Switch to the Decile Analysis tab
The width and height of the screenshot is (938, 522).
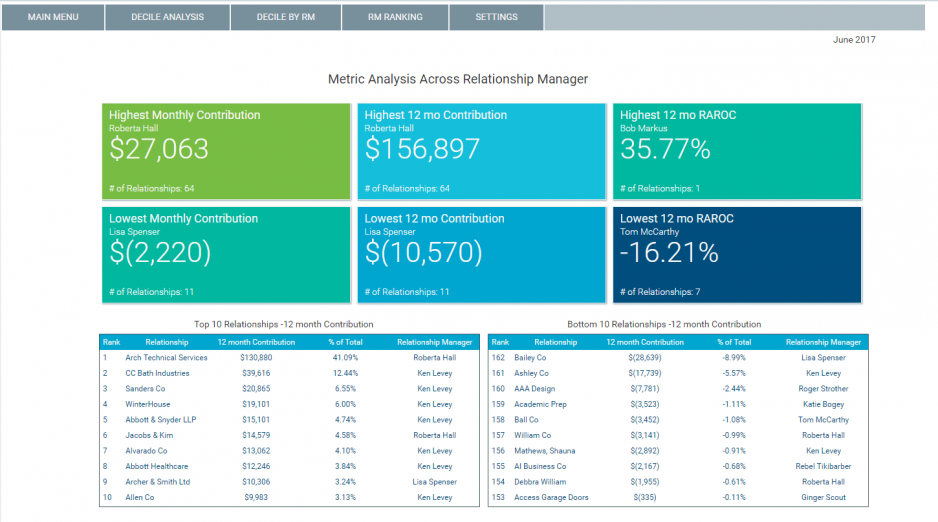click(x=167, y=17)
